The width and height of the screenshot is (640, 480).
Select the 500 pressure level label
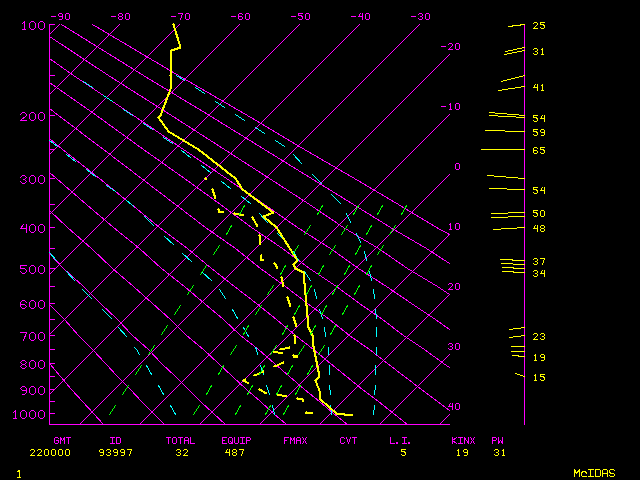pos(33,269)
